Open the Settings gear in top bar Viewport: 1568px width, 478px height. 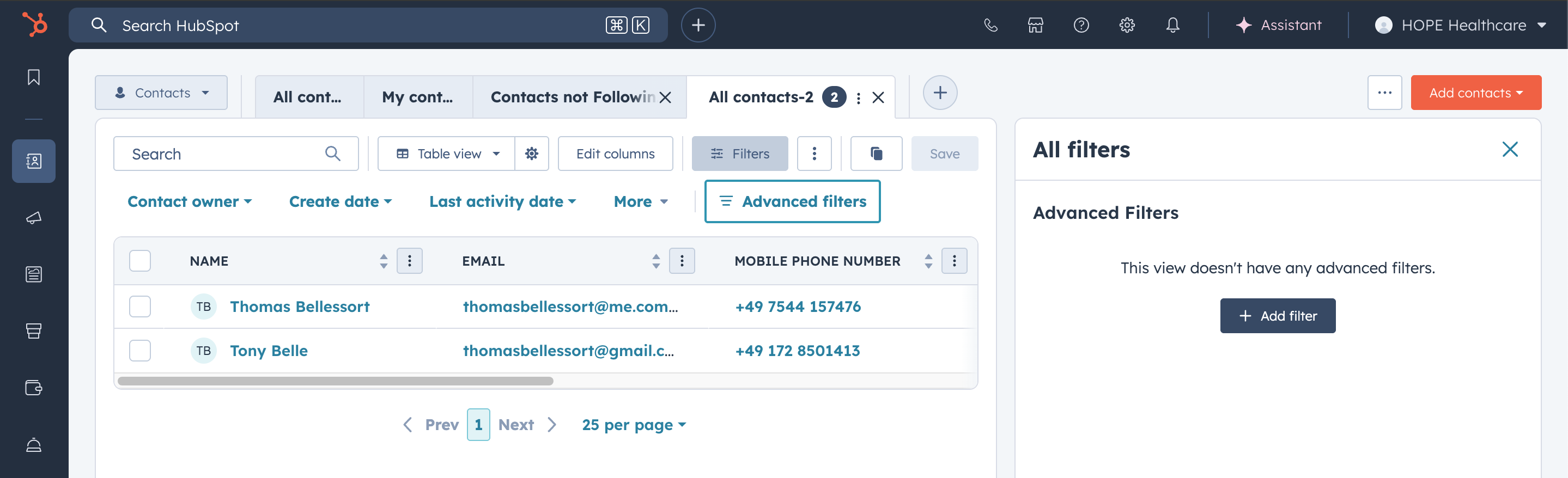coord(1127,25)
